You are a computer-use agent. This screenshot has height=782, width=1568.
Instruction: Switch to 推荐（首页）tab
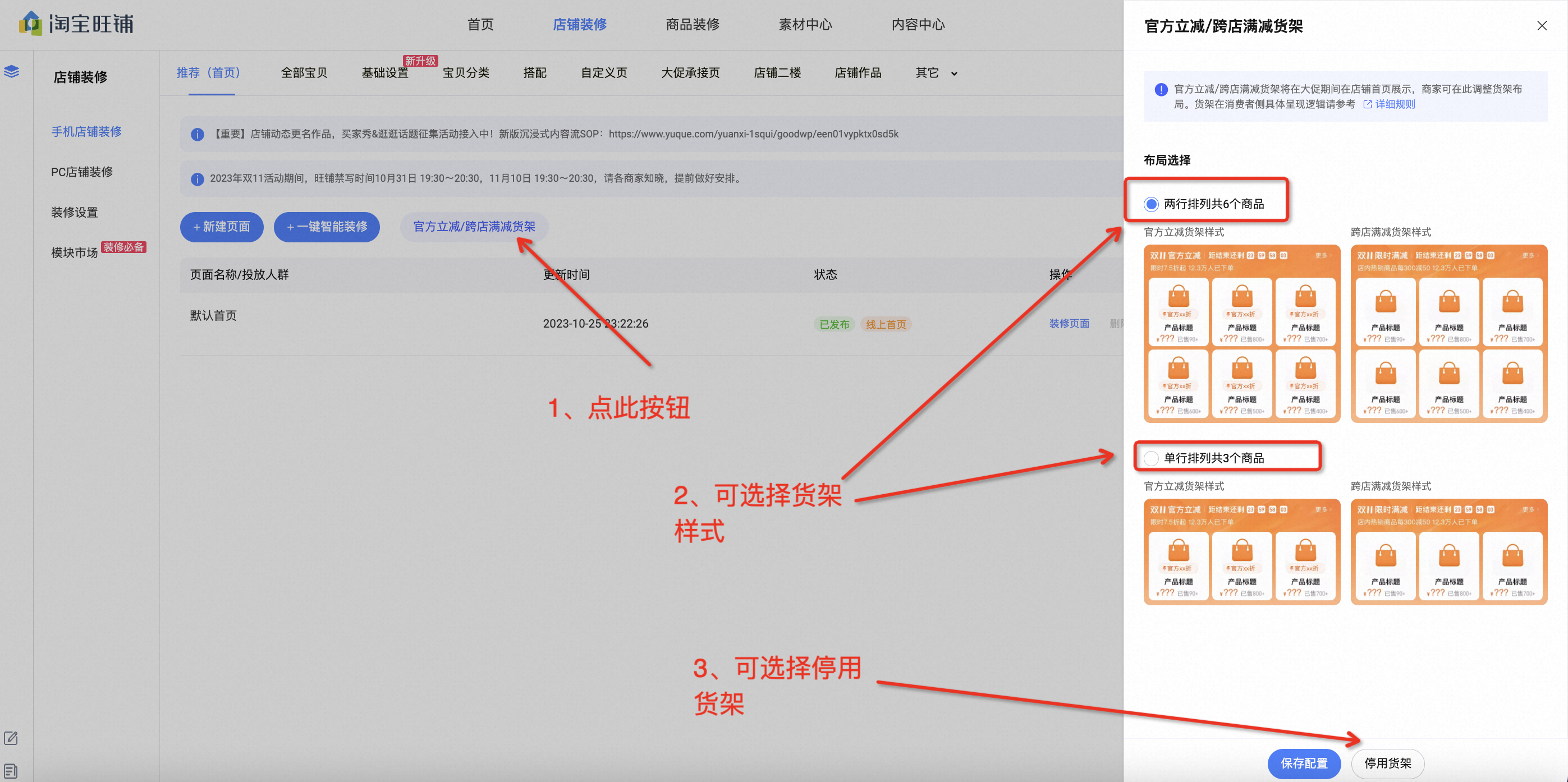(x=211, y=73)
